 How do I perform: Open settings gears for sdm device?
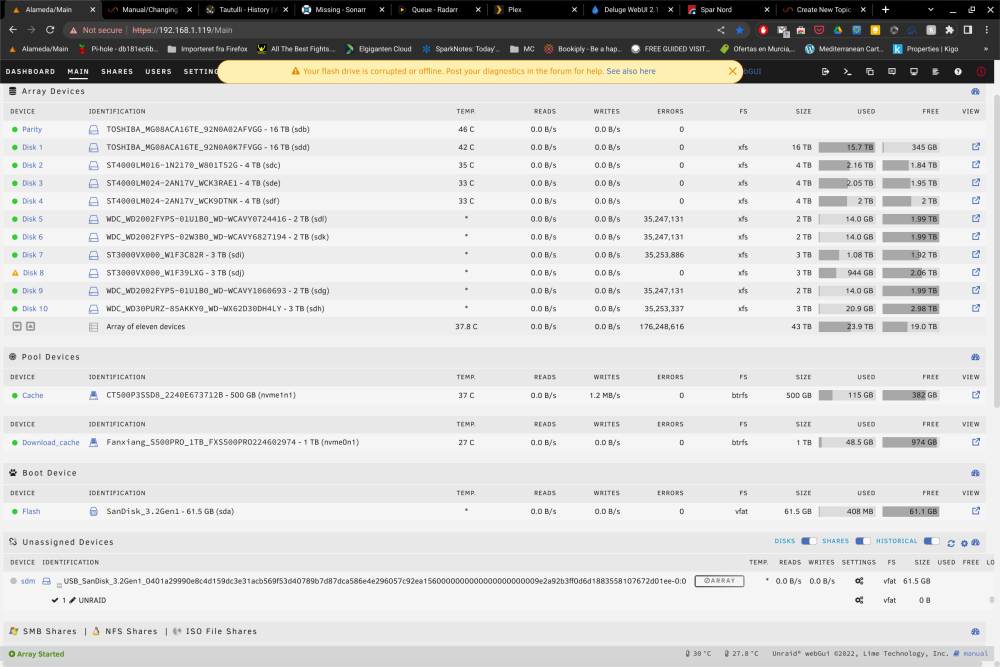click(x=859, y=581)
